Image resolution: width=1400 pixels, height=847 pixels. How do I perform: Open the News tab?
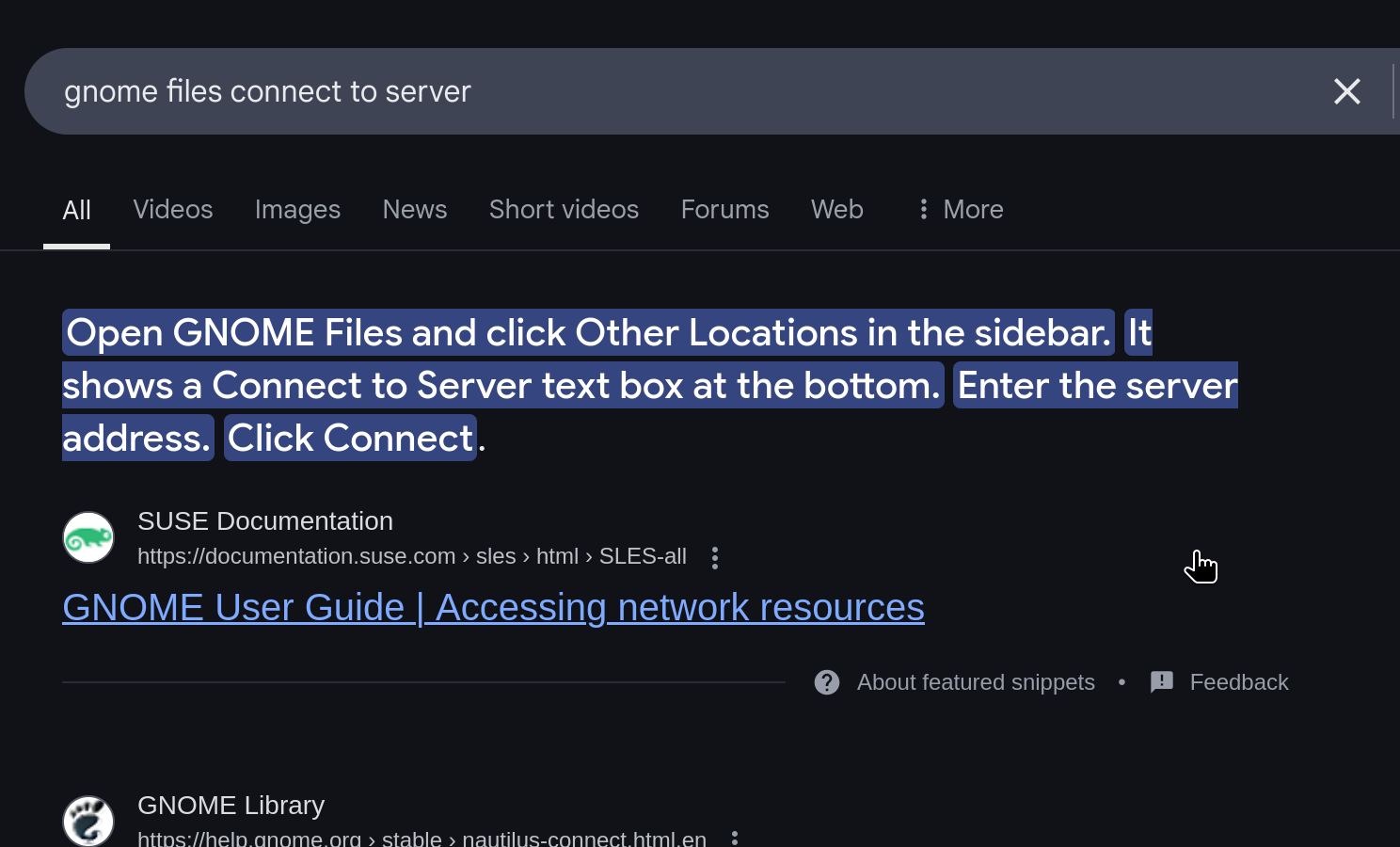click(x=415, y=209)
